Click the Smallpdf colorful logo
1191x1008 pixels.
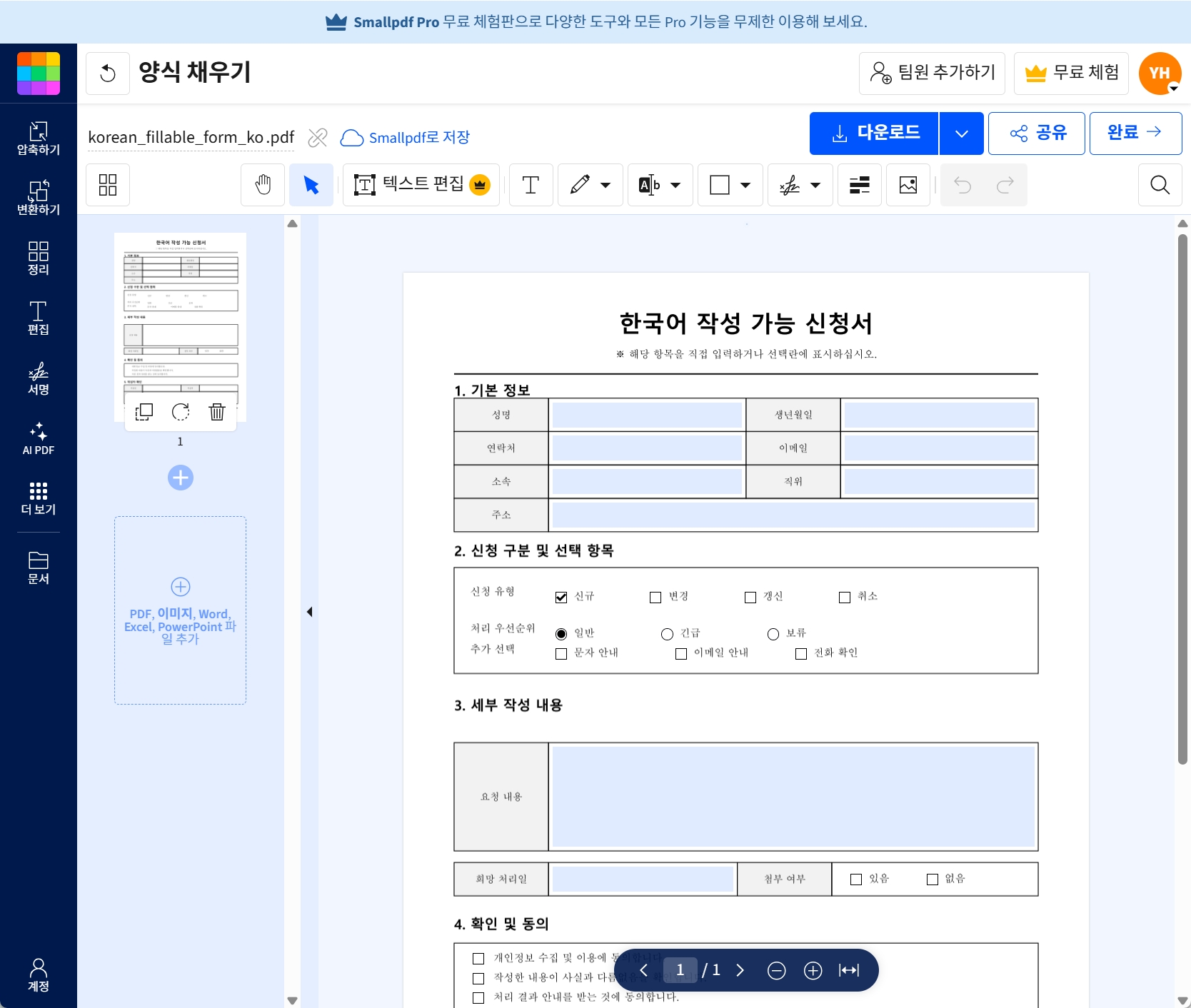pyautogui.click(x=39, y=73)
